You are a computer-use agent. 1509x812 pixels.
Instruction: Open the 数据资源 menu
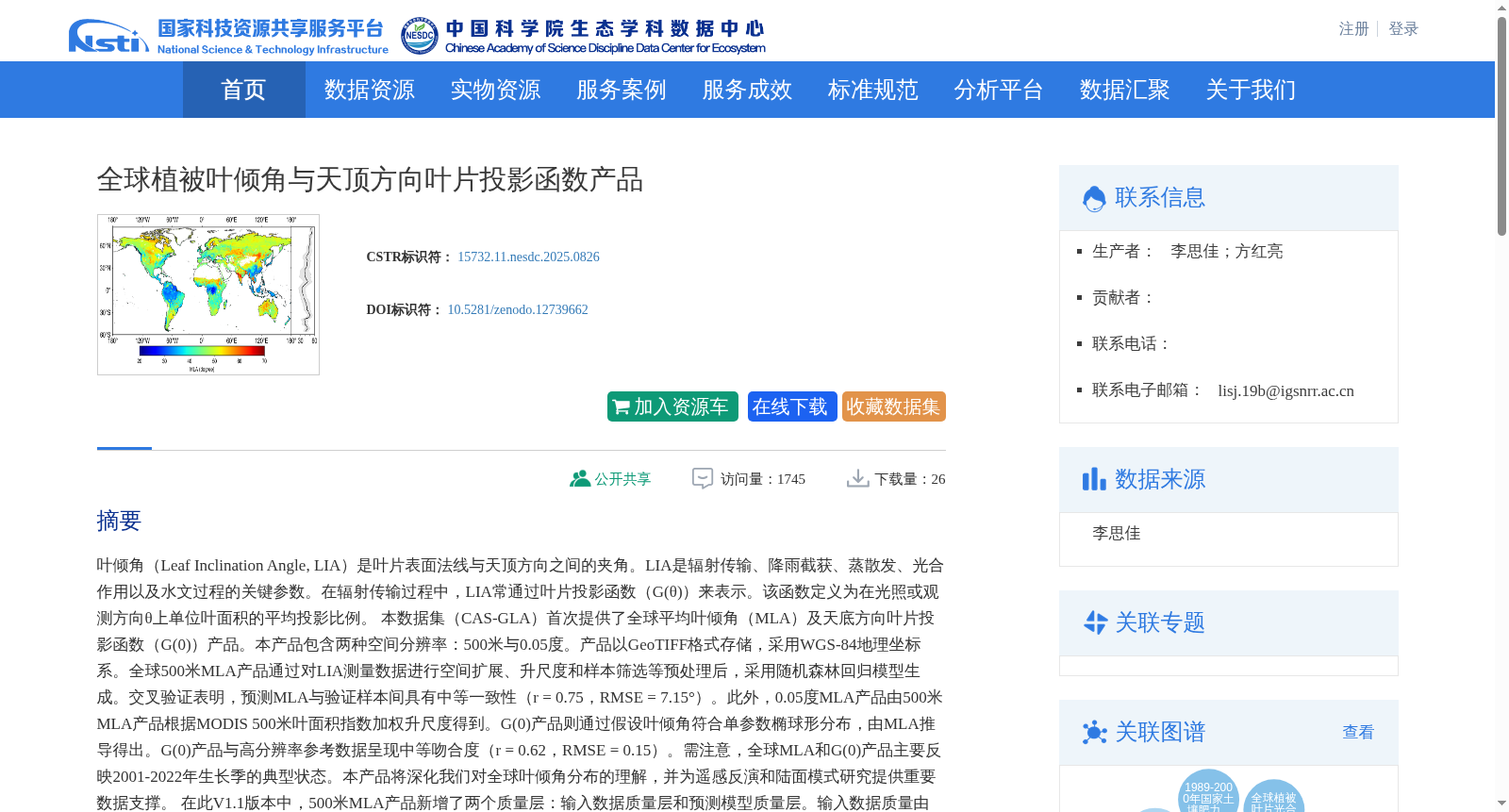(x=370, y=90)
